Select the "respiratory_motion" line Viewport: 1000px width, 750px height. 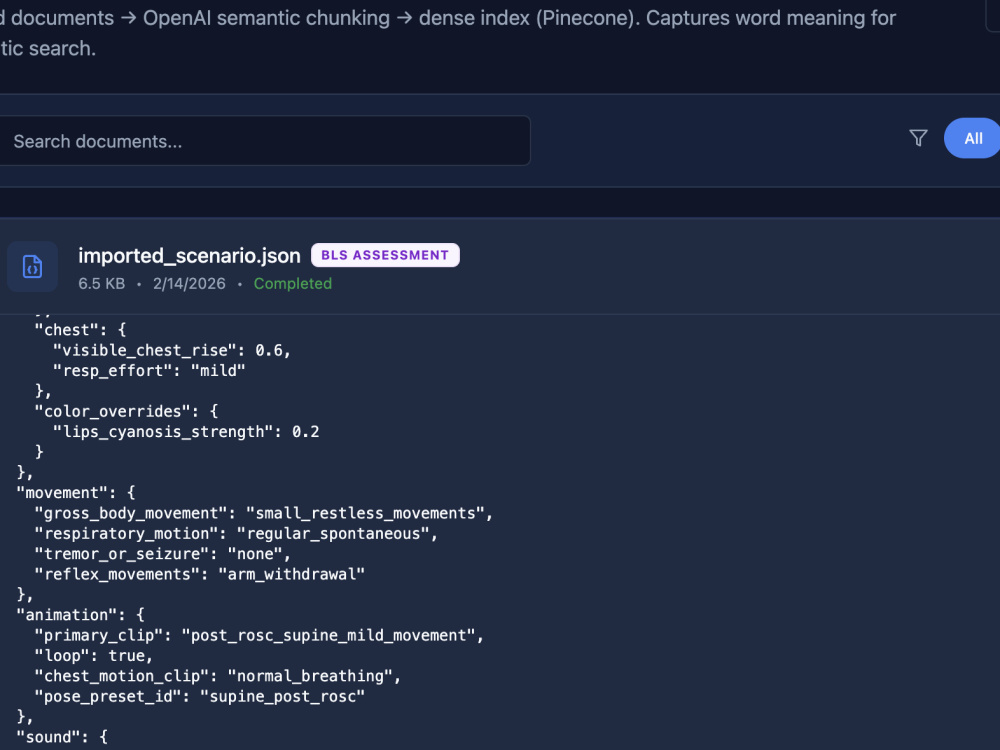pos(237,534)
